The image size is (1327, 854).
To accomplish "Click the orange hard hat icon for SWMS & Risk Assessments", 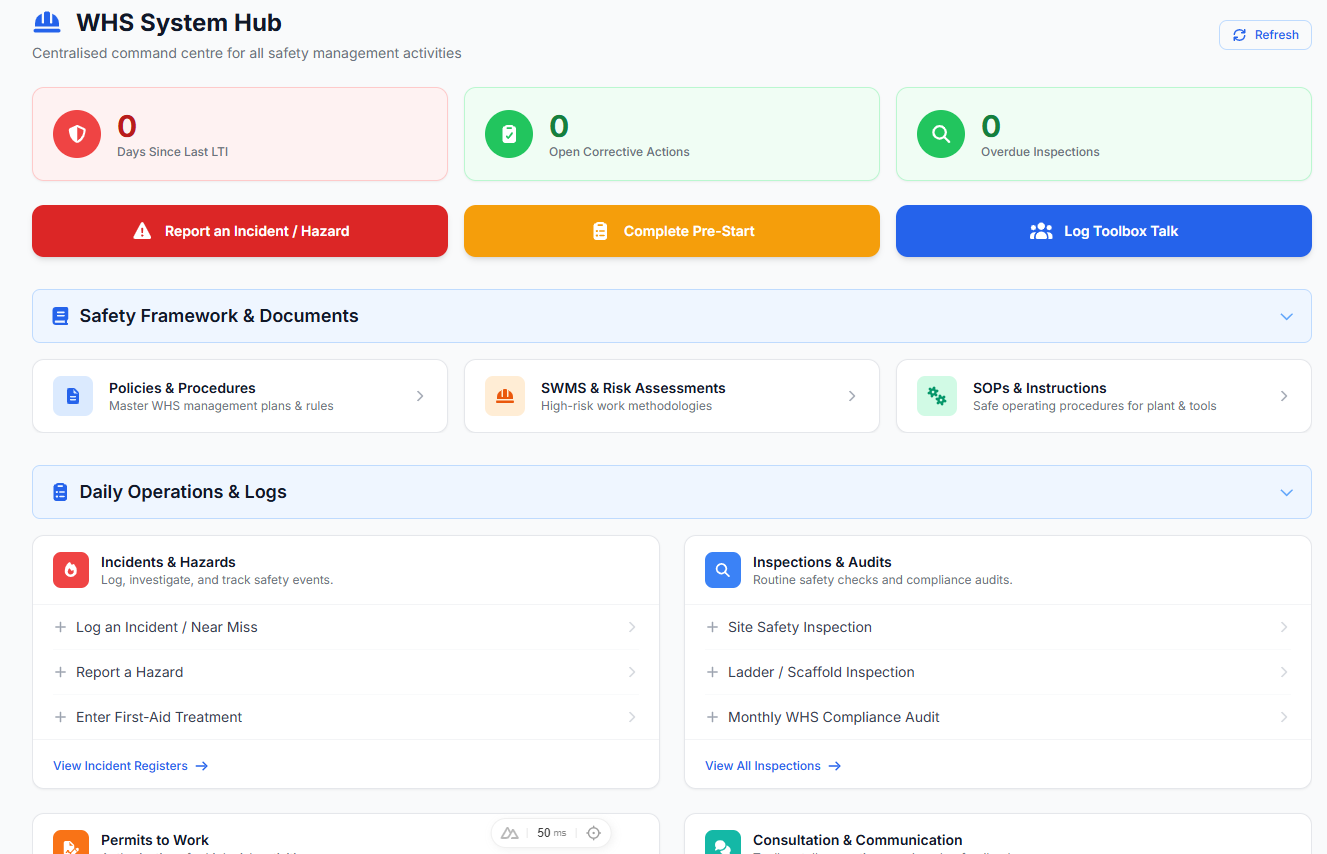I will [x=504, y=396].
